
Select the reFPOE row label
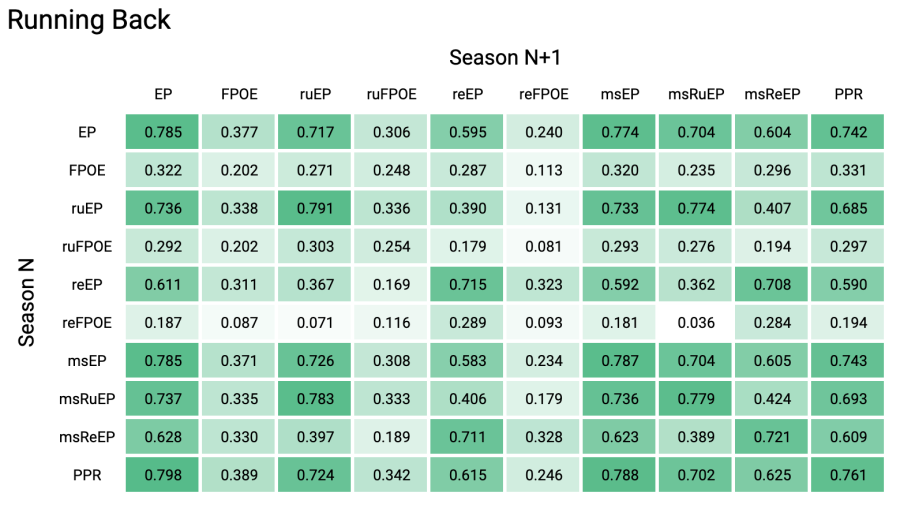[87, 323]
